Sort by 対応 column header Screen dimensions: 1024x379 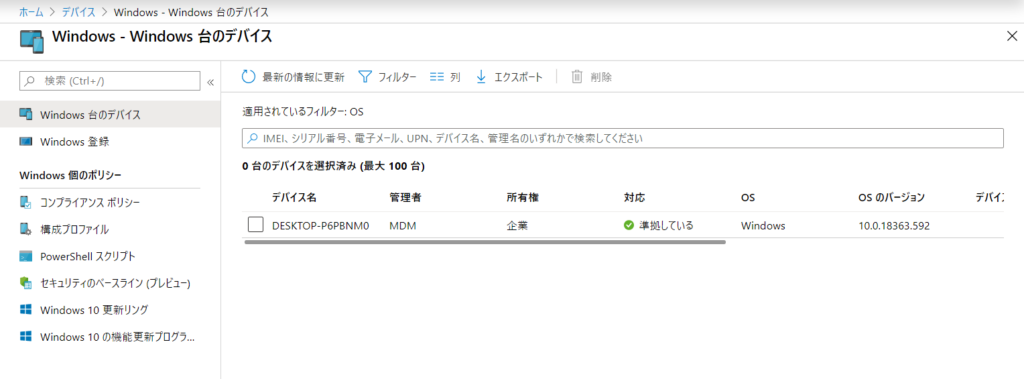pyautogui.click(x=635, y=197)
